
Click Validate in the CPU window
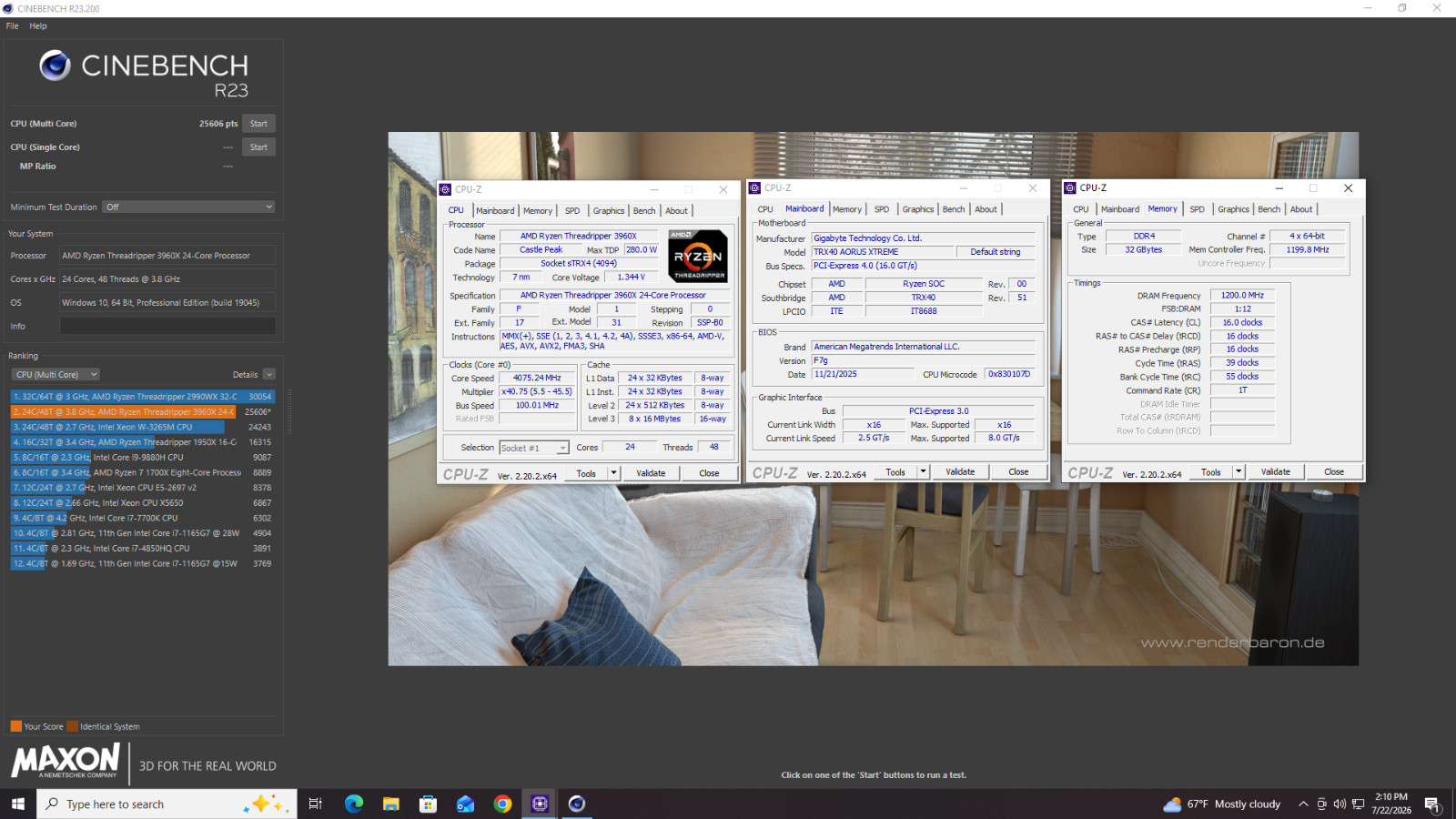[651, 473]
